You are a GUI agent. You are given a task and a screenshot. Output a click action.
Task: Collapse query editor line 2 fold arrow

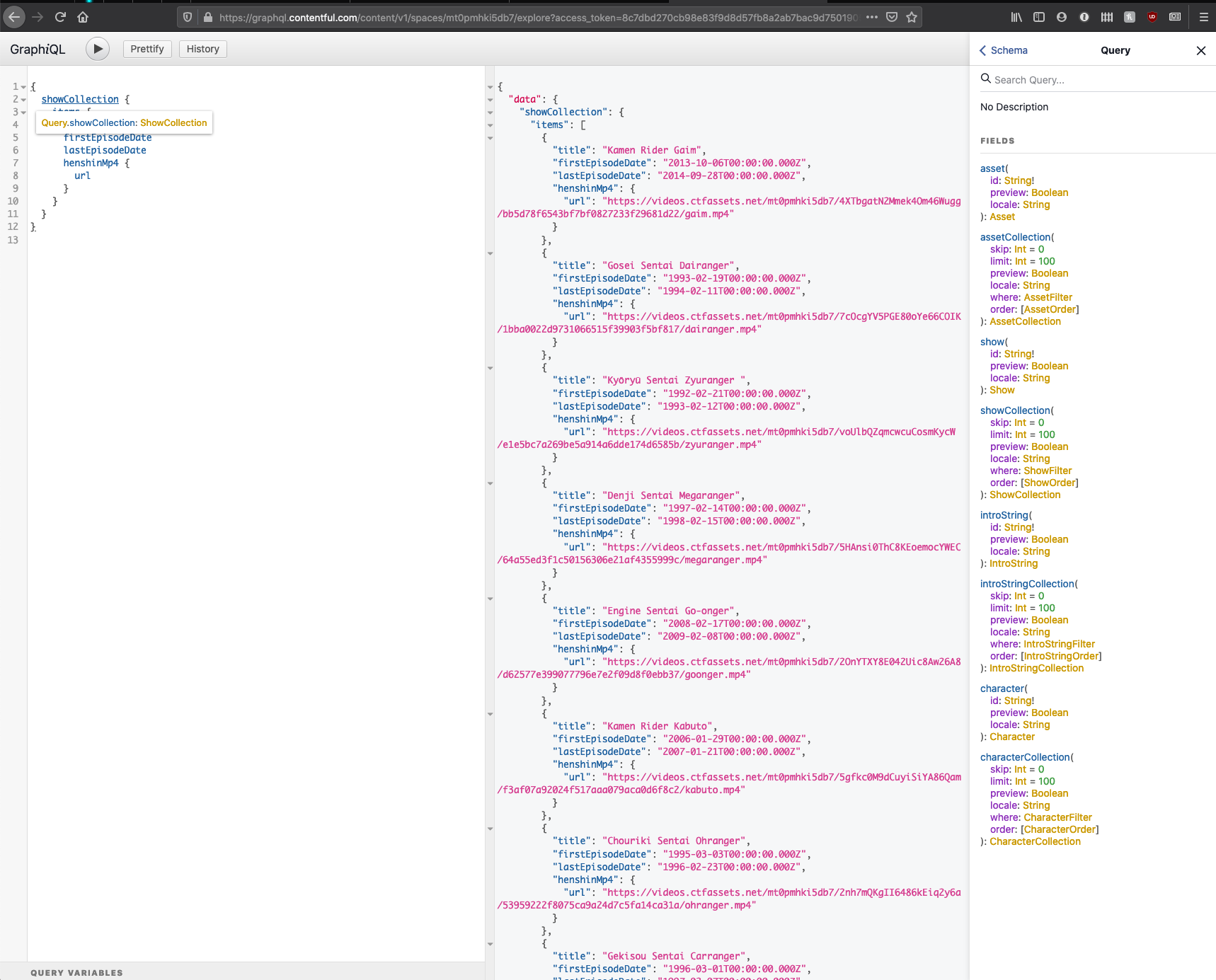tap(23, 100)
